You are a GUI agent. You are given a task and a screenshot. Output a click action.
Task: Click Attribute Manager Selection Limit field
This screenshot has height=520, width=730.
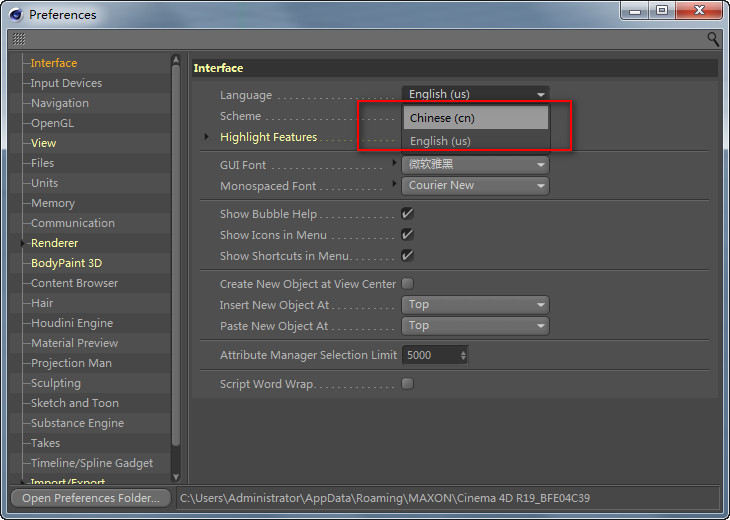click(431, 355)
